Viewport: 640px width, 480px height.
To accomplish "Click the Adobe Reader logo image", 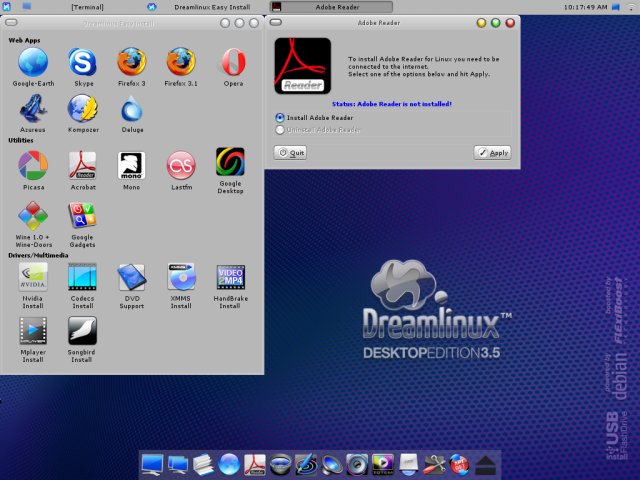I will click(302, 66).
